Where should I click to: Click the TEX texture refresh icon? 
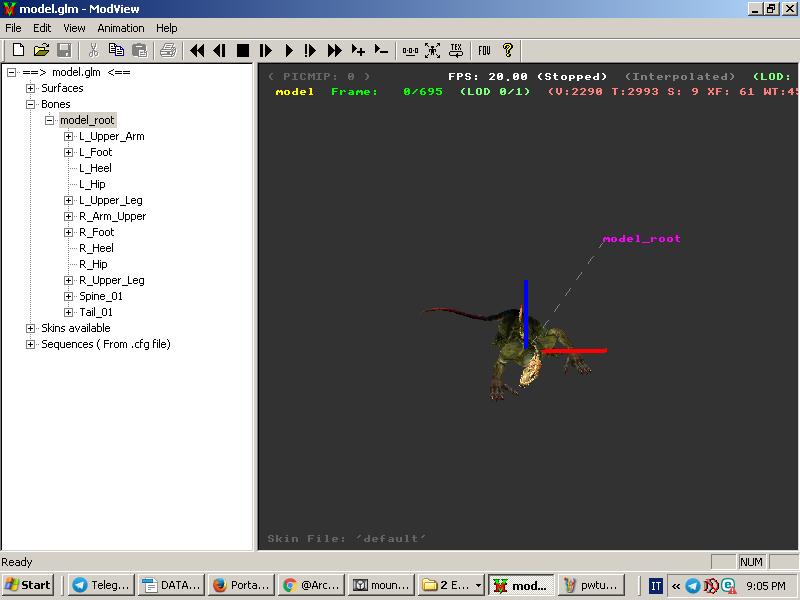[456, 50]
